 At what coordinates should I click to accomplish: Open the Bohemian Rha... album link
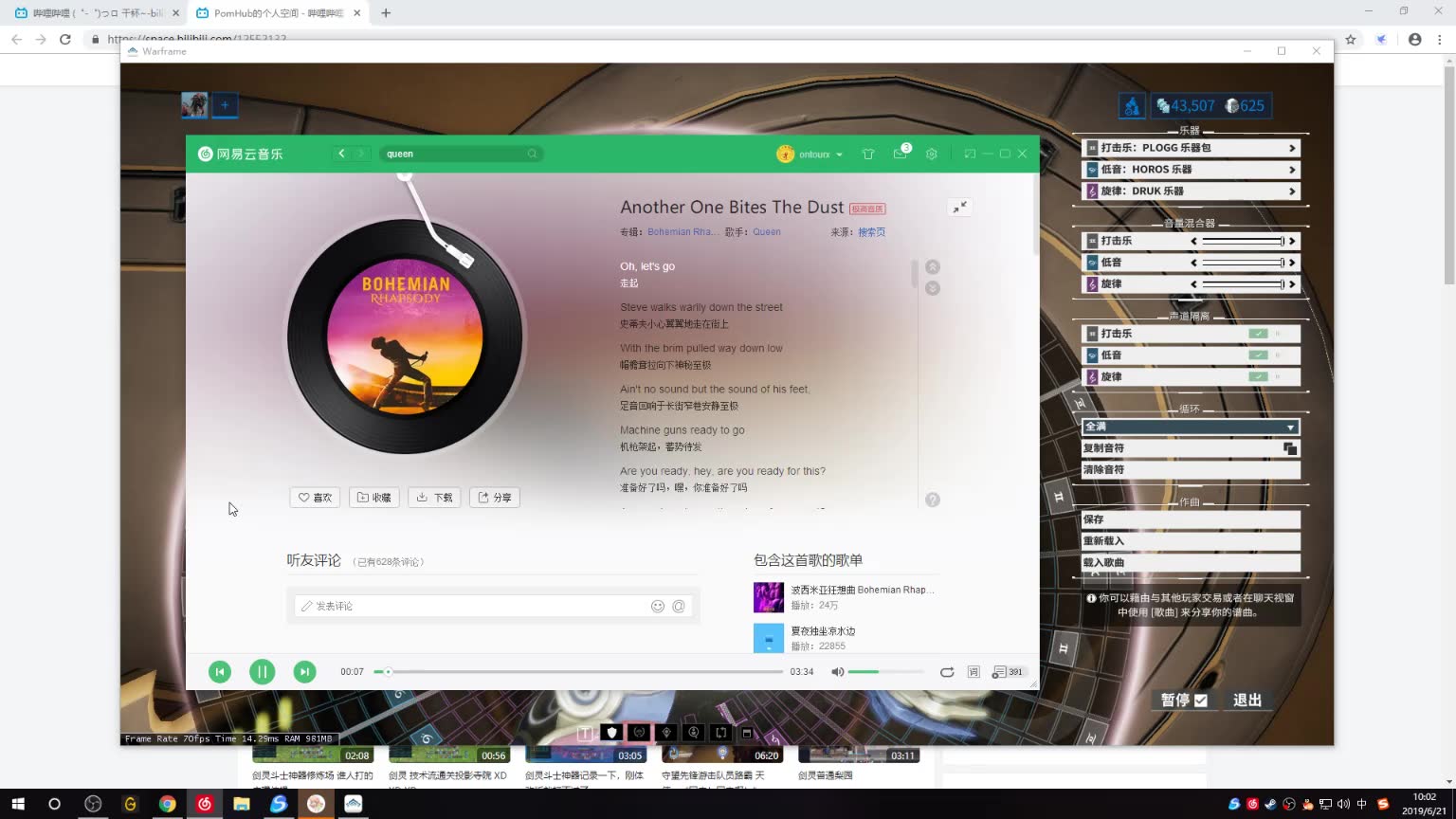point(682,232)
